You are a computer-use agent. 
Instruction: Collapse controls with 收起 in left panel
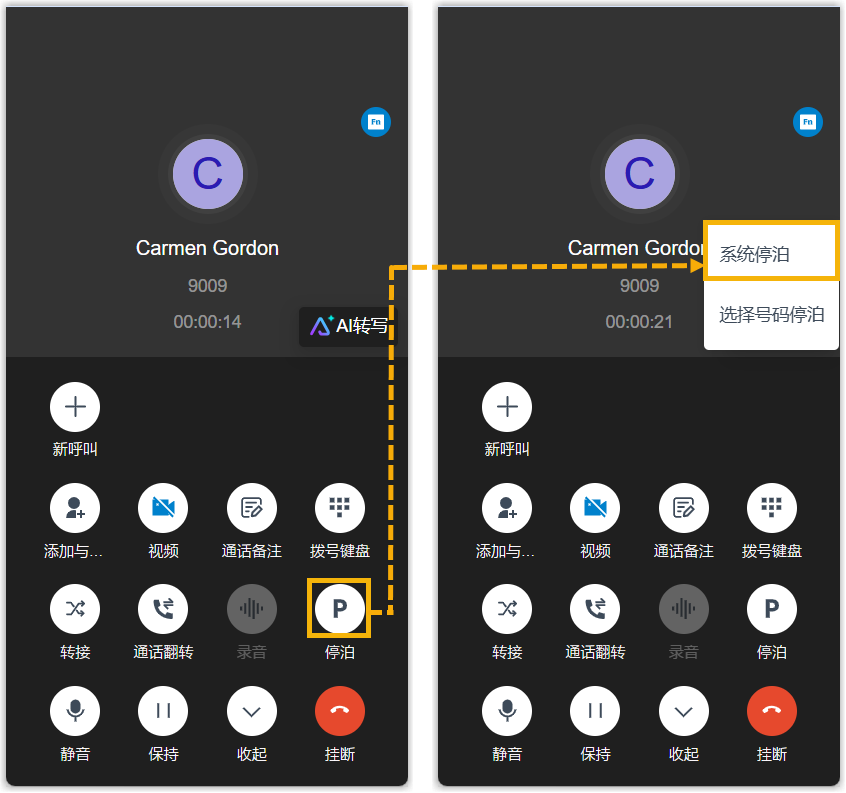[x=251, y=710]
